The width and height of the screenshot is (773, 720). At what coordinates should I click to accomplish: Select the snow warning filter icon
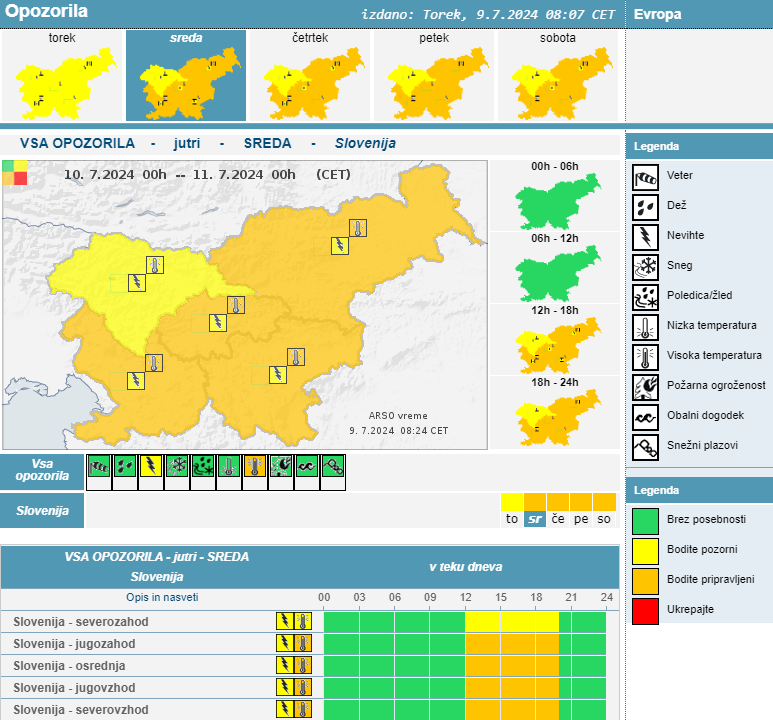pos(177,466)
